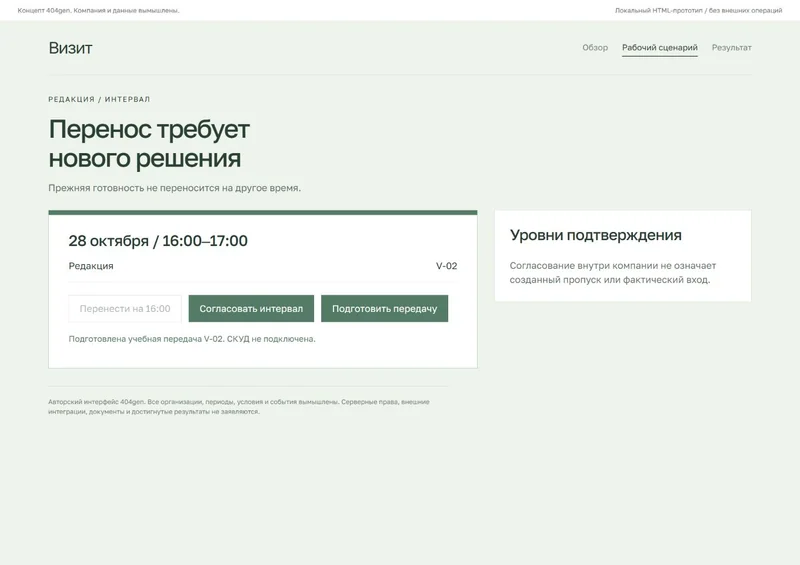Click the footer Авторский интерфейс 404gen text
The width and height of the screenshot is (800, 565).
[239, 407]
